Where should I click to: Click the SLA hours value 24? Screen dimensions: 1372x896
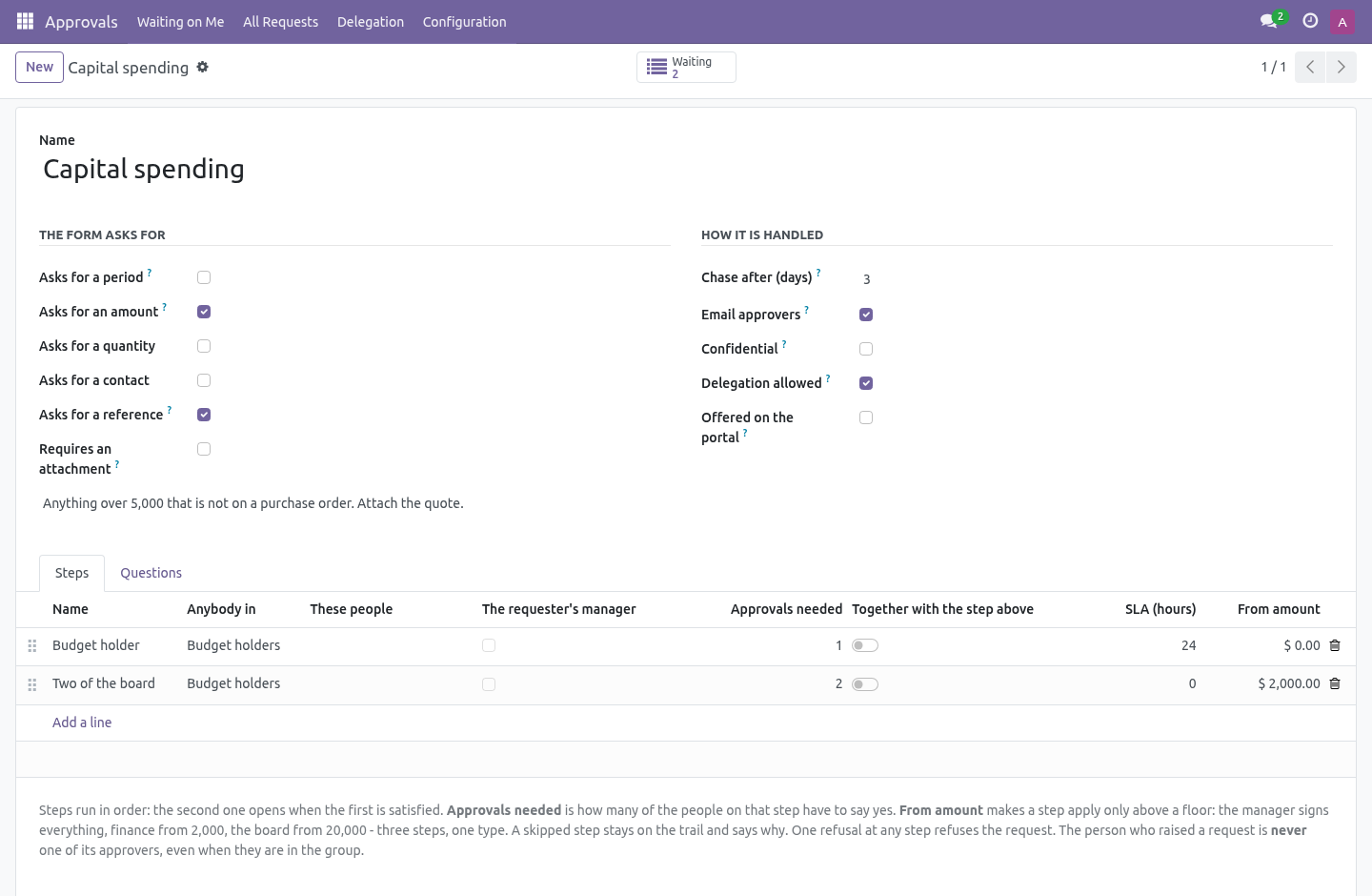point(1188,645)
